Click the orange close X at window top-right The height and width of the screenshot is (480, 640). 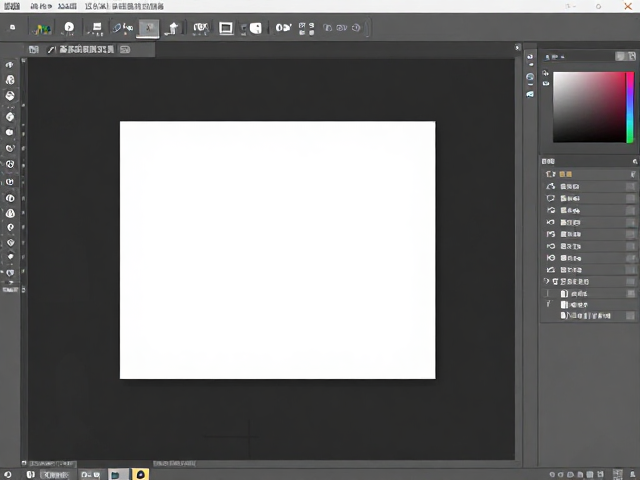pos(628,6)
